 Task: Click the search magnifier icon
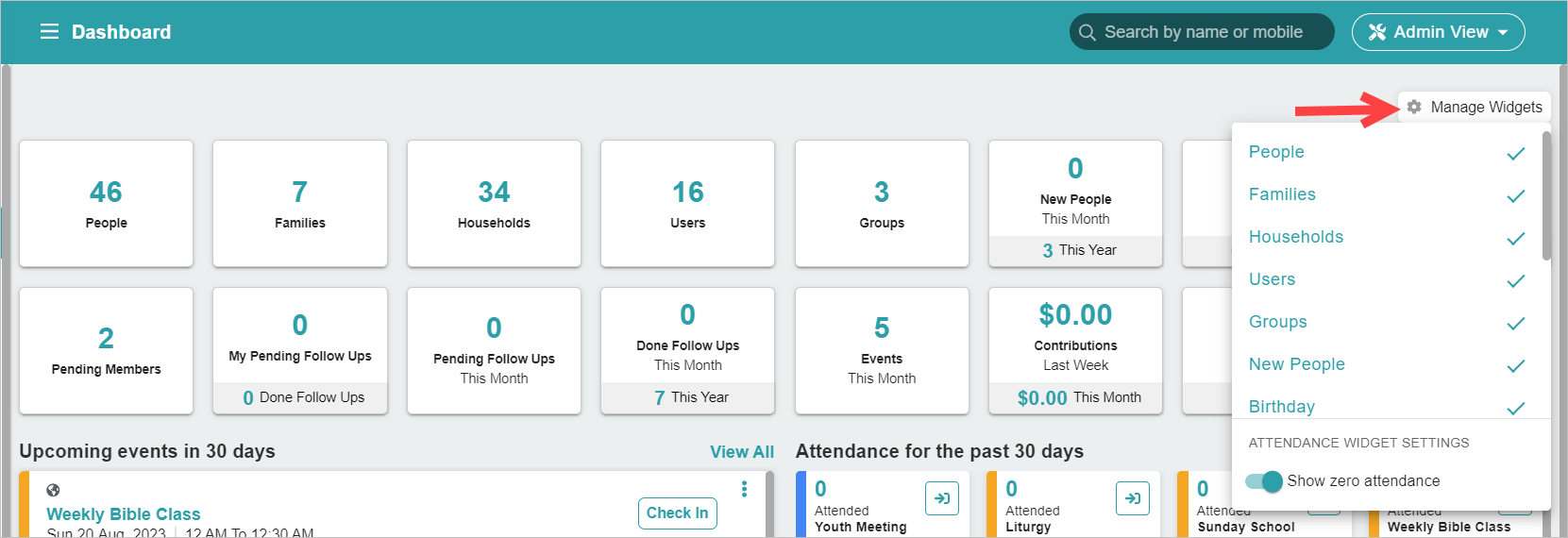[x=1087, y=32]
